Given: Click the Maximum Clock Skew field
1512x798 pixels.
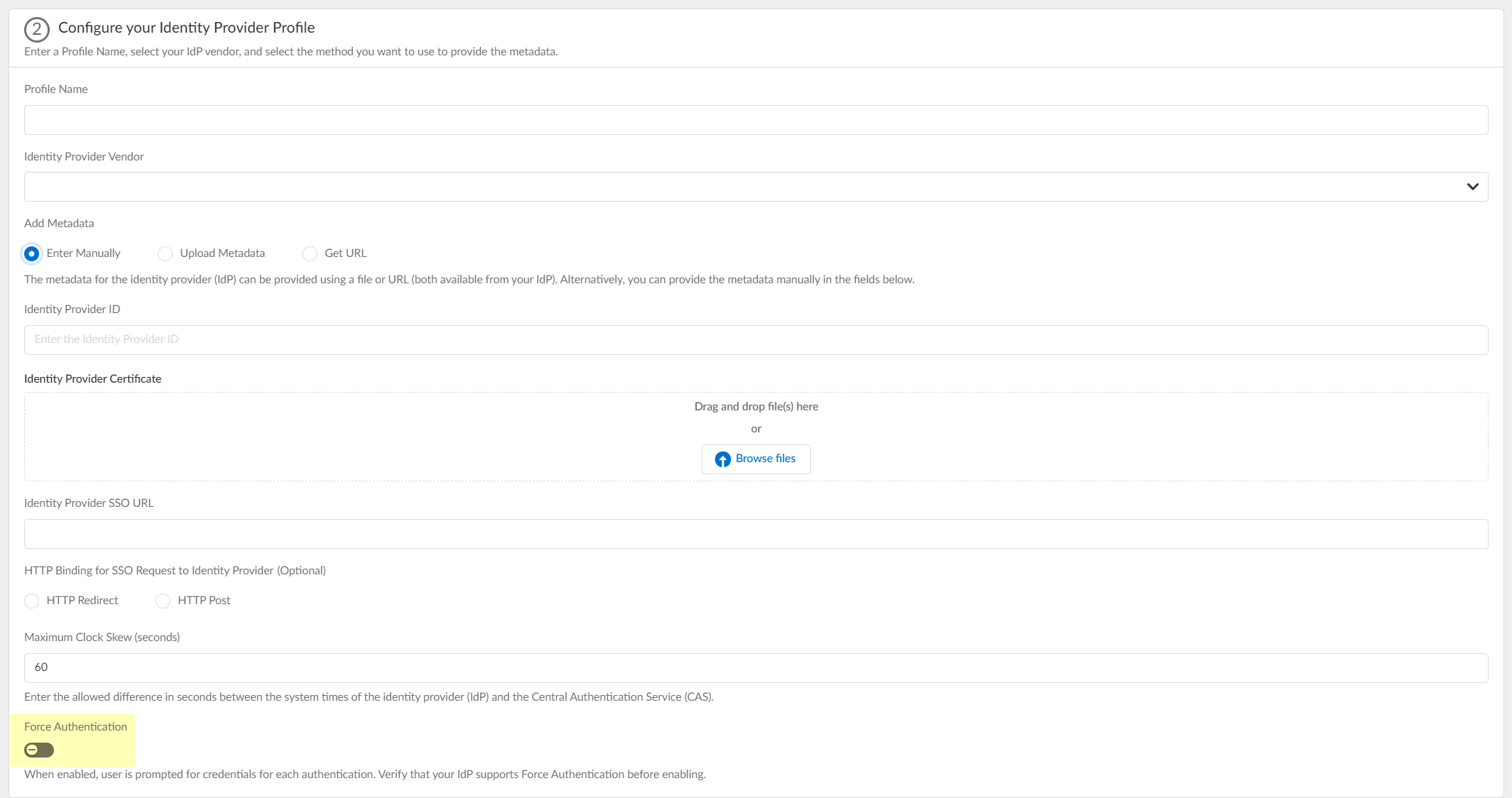Looking at the screenshot, I should [756, 667].
